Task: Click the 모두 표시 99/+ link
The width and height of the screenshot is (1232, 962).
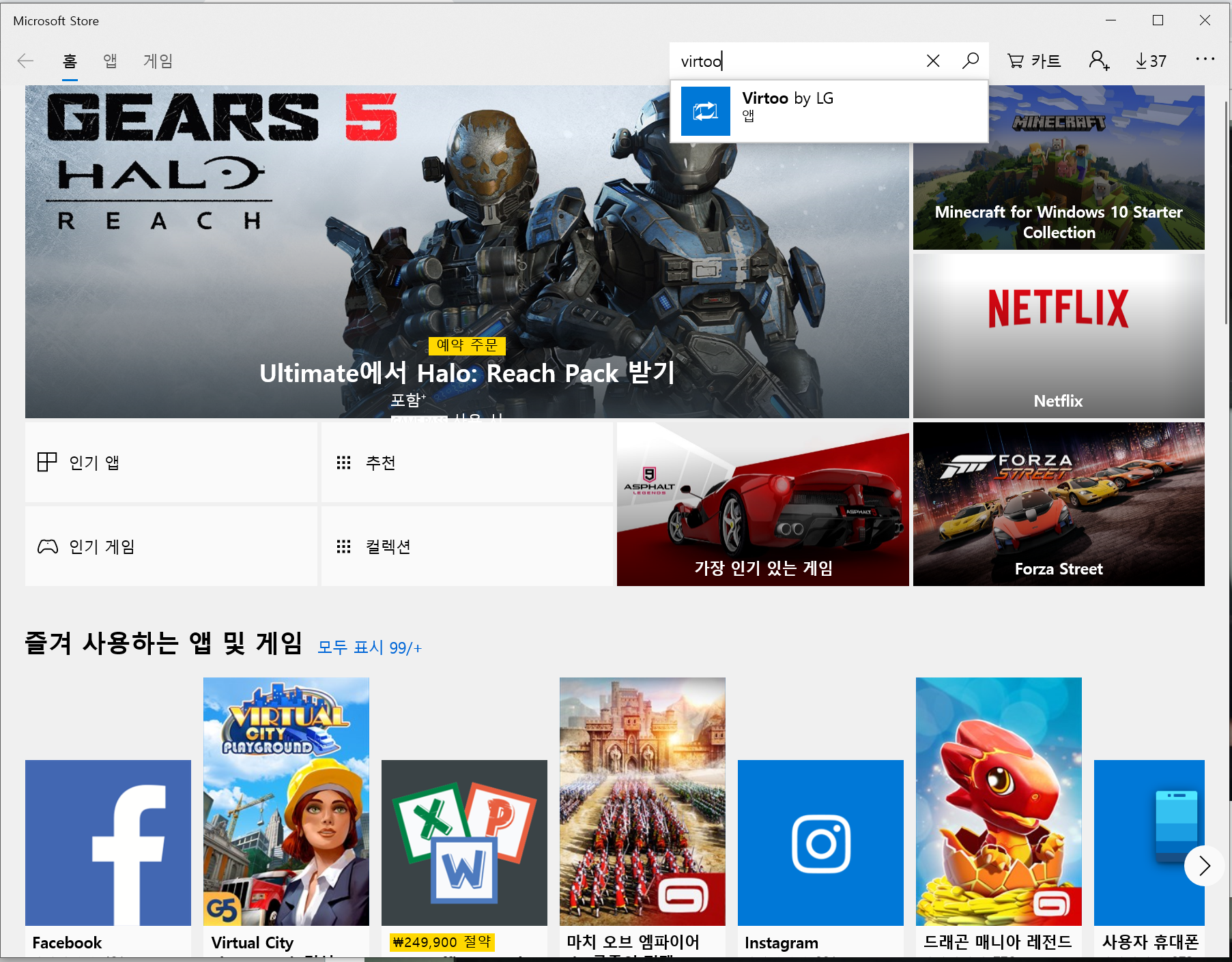Action: click(x=370, y=647)
